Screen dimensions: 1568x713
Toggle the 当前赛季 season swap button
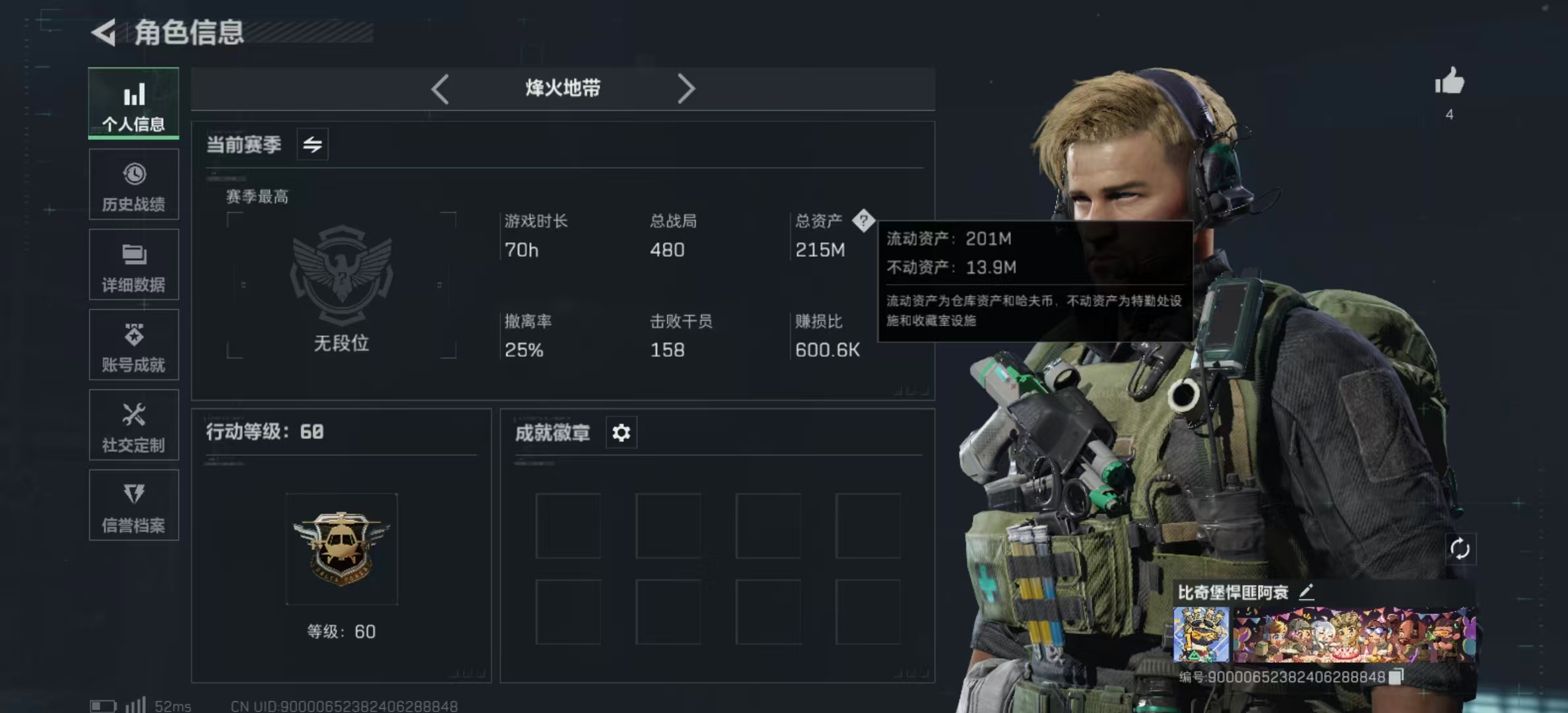[x=313, y=144]
